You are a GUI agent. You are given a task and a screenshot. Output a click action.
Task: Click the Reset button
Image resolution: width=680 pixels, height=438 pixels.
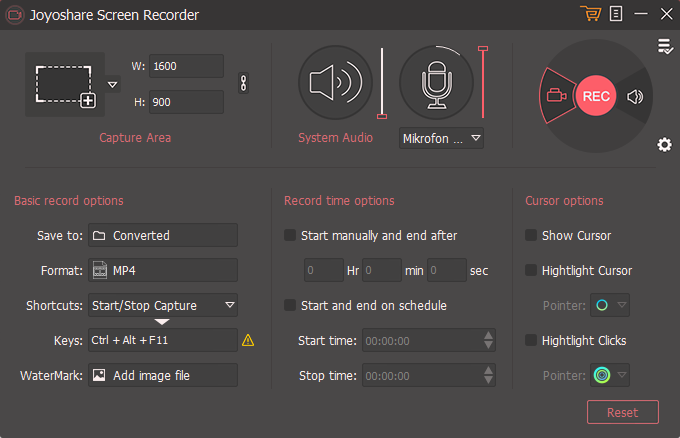pos(623,412)
